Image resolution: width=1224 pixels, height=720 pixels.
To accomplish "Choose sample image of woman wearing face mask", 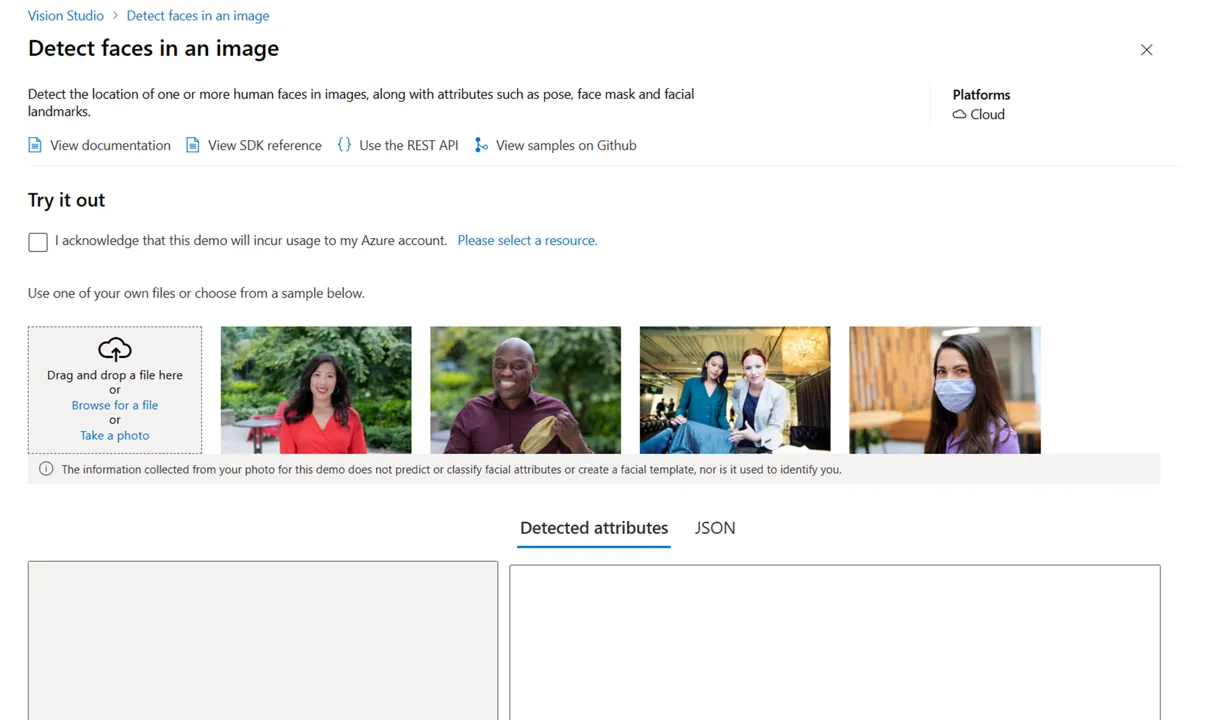I will coord(945,390).
